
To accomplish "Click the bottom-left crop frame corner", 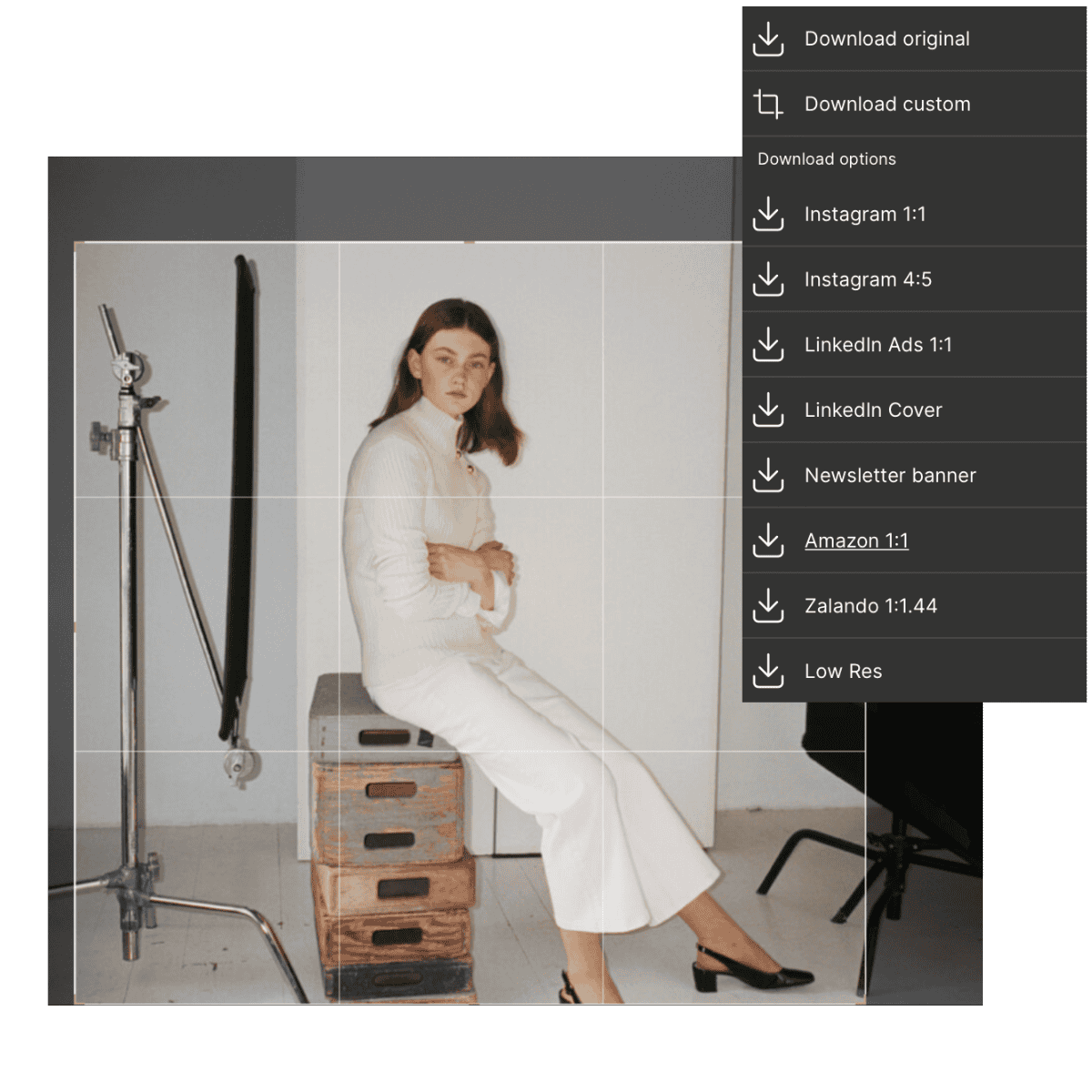I will tap(76, 1003).
